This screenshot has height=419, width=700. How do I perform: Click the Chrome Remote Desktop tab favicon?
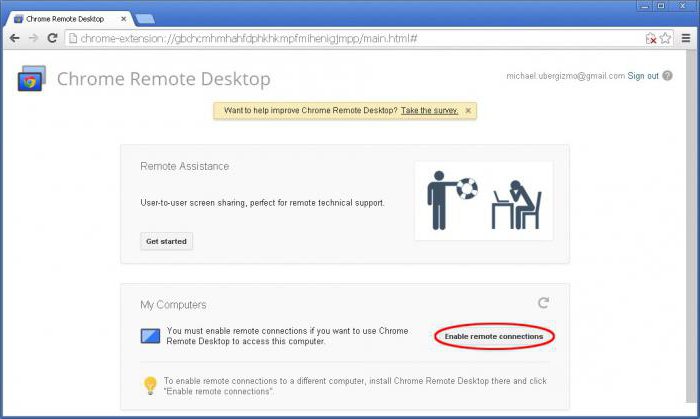click(18, 19)
